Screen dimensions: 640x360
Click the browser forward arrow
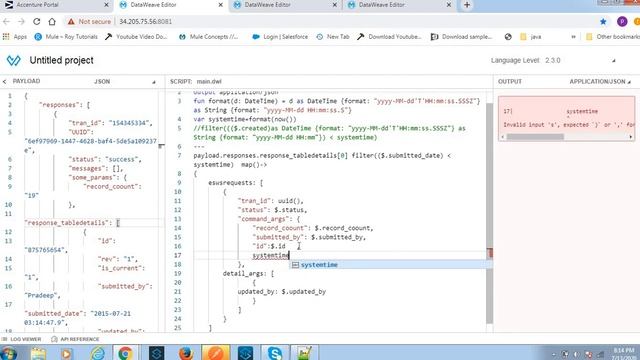tap(21, 22)
